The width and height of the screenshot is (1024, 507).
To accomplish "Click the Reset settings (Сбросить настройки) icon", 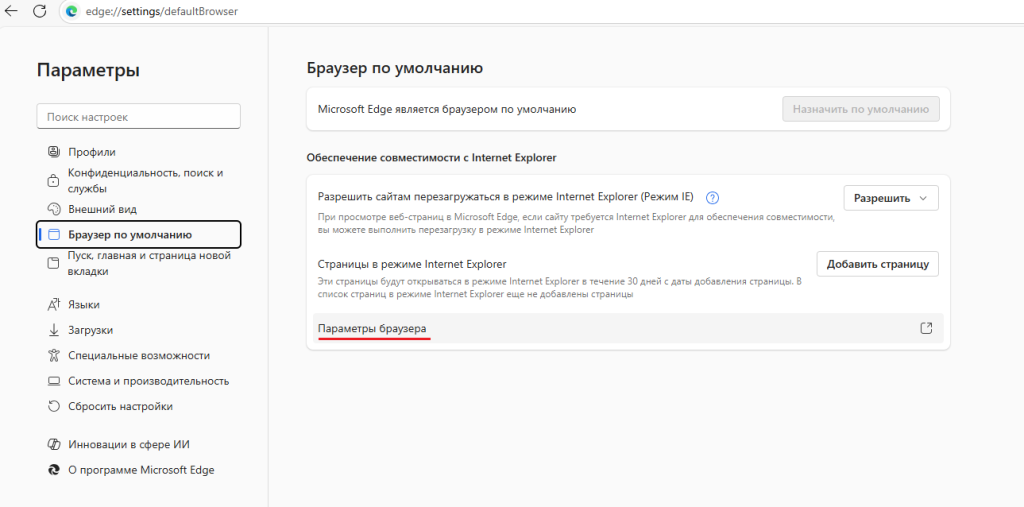I will point(54,406).
